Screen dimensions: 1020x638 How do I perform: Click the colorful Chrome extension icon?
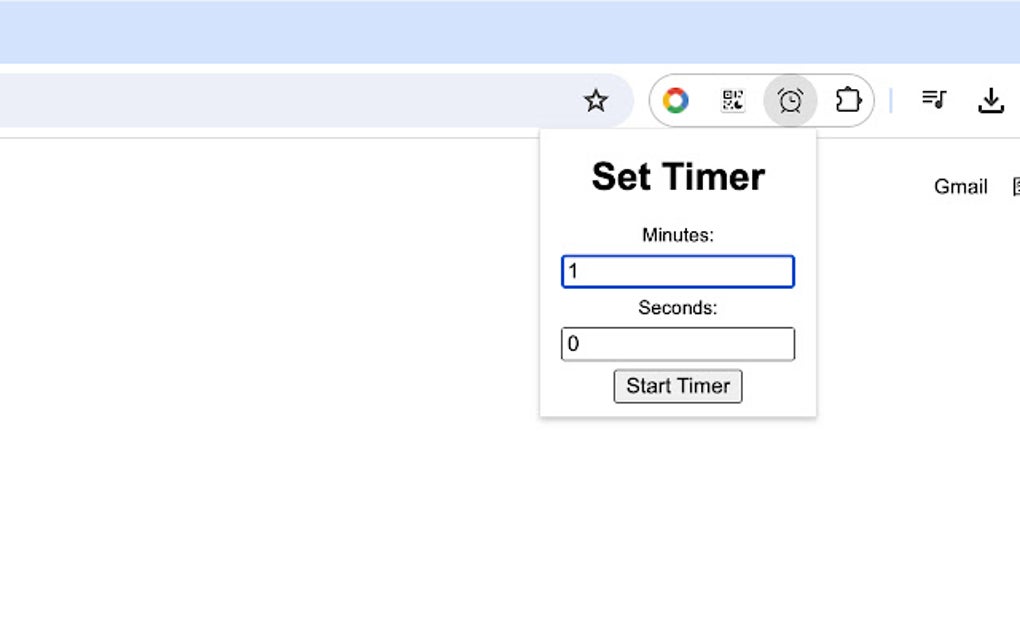click(676, 100)
